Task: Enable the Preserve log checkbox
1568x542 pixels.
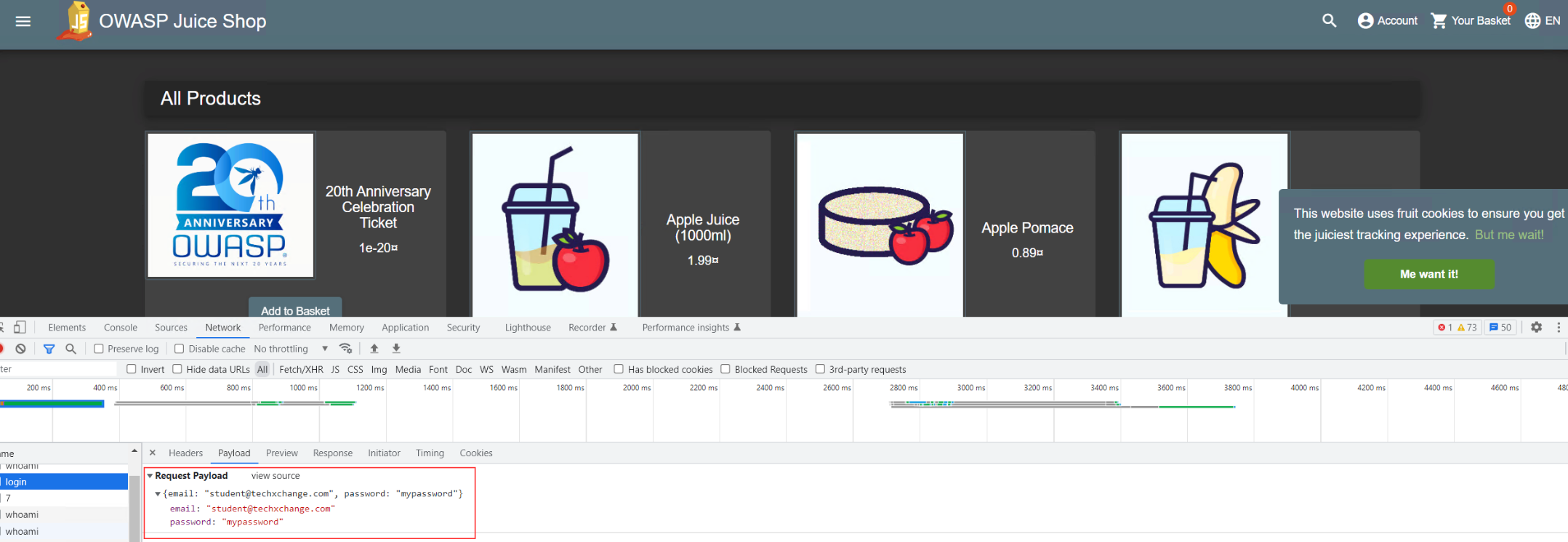Action: pyautogui.click(x=99, y=349)
